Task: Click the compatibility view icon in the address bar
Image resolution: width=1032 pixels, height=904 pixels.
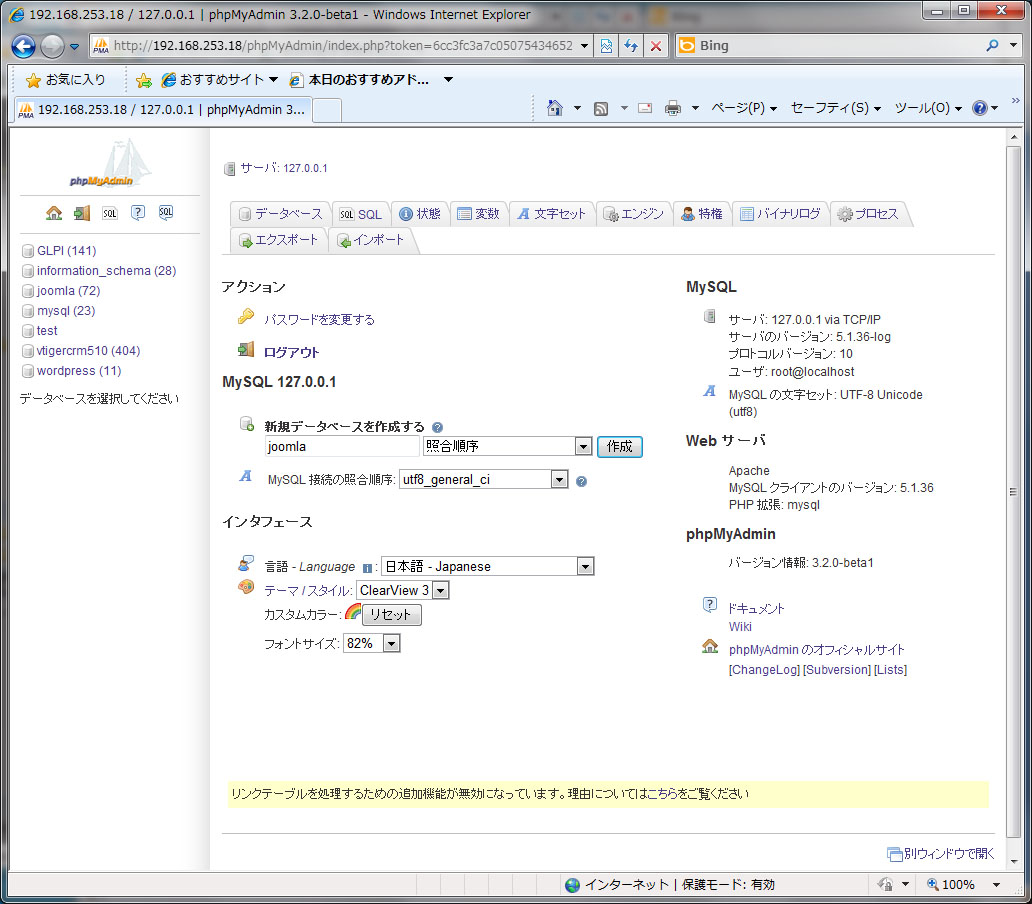Action: [606, 45]
